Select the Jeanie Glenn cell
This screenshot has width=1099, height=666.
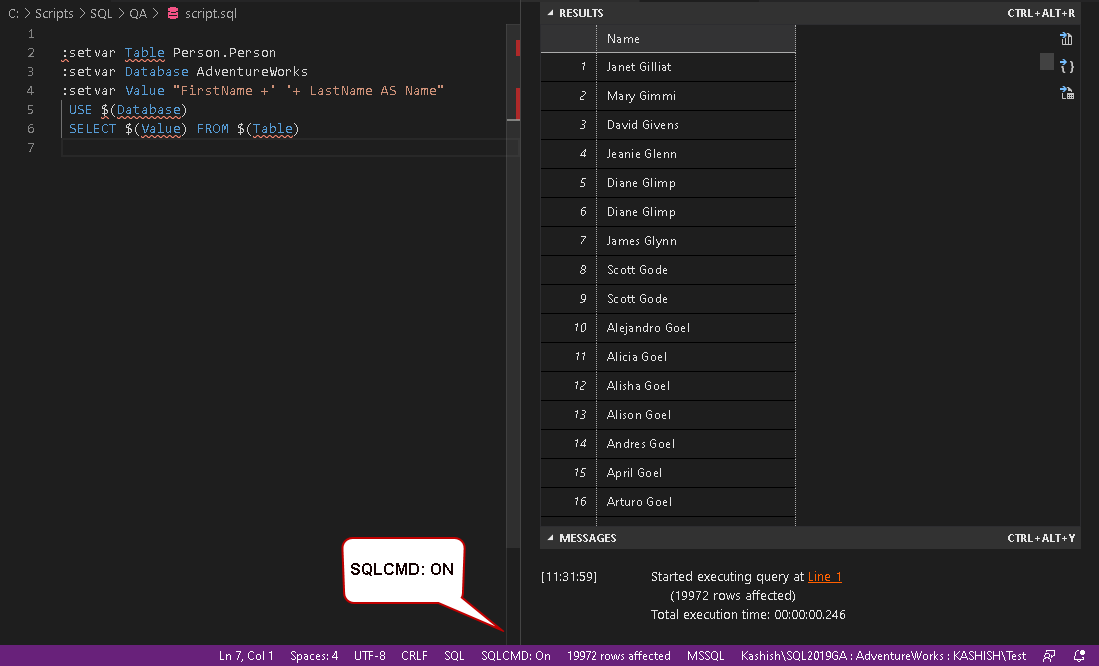[x=696, y=154]
